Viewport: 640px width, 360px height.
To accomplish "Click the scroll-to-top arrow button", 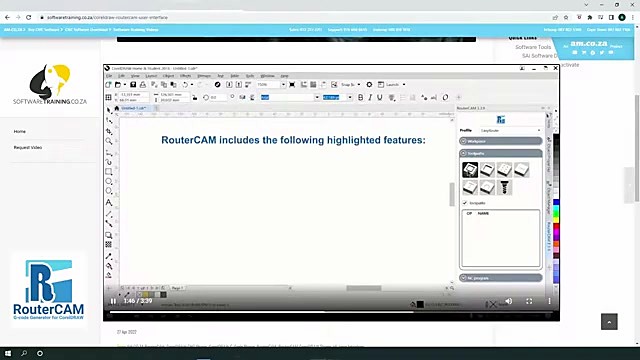I will [609, 322].
